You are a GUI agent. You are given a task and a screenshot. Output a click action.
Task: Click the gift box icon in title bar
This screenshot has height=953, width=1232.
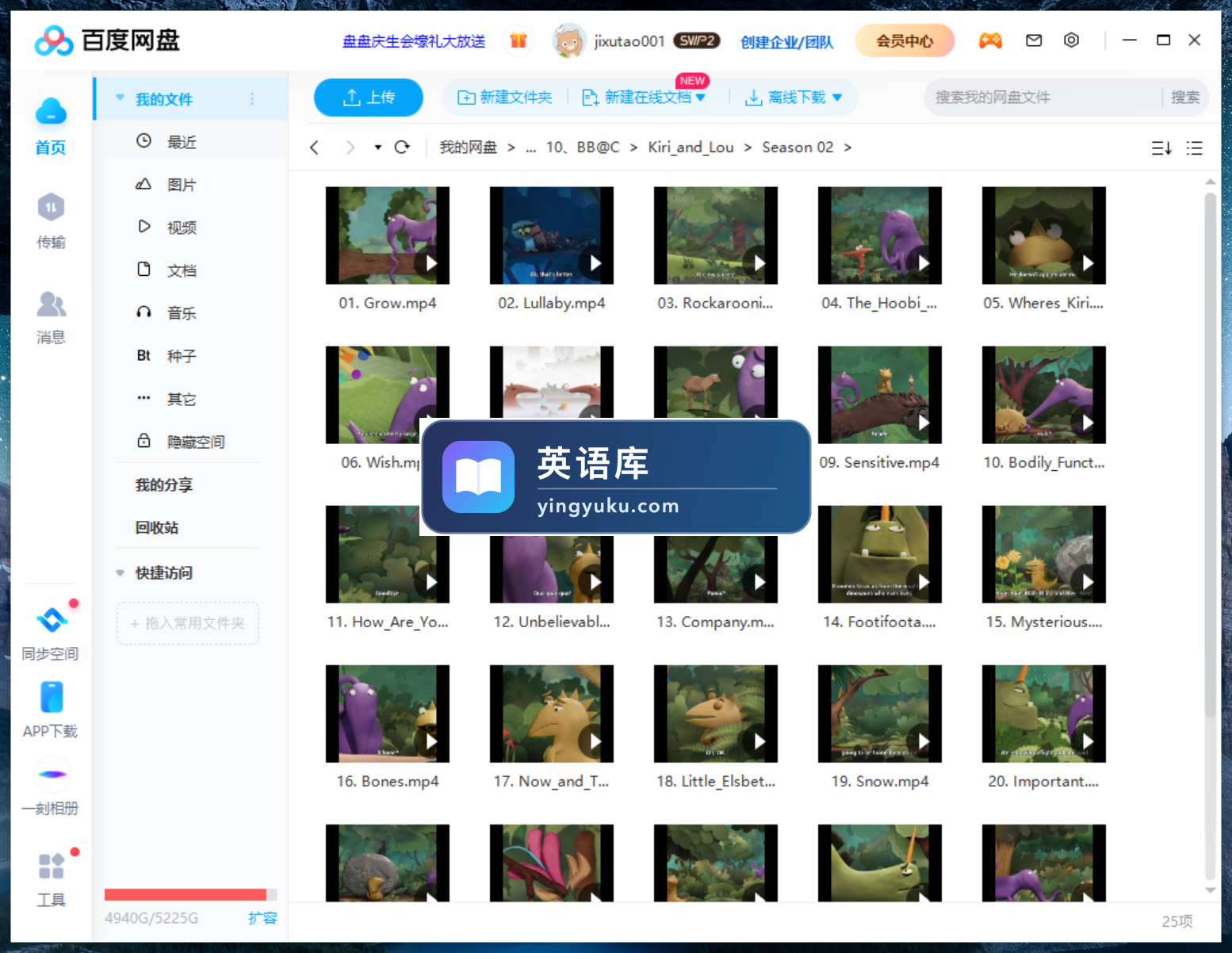click(x=518, y=40)
